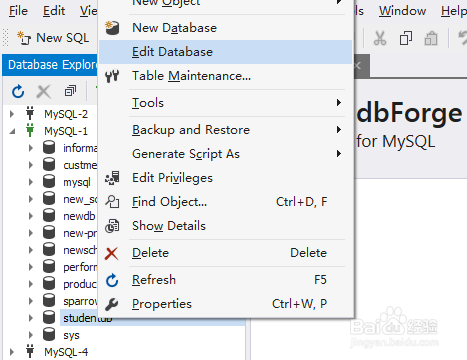The image size is (467, 360).
Task: Click the Edit Privileges icon
Action: click(x=112, y=178)
